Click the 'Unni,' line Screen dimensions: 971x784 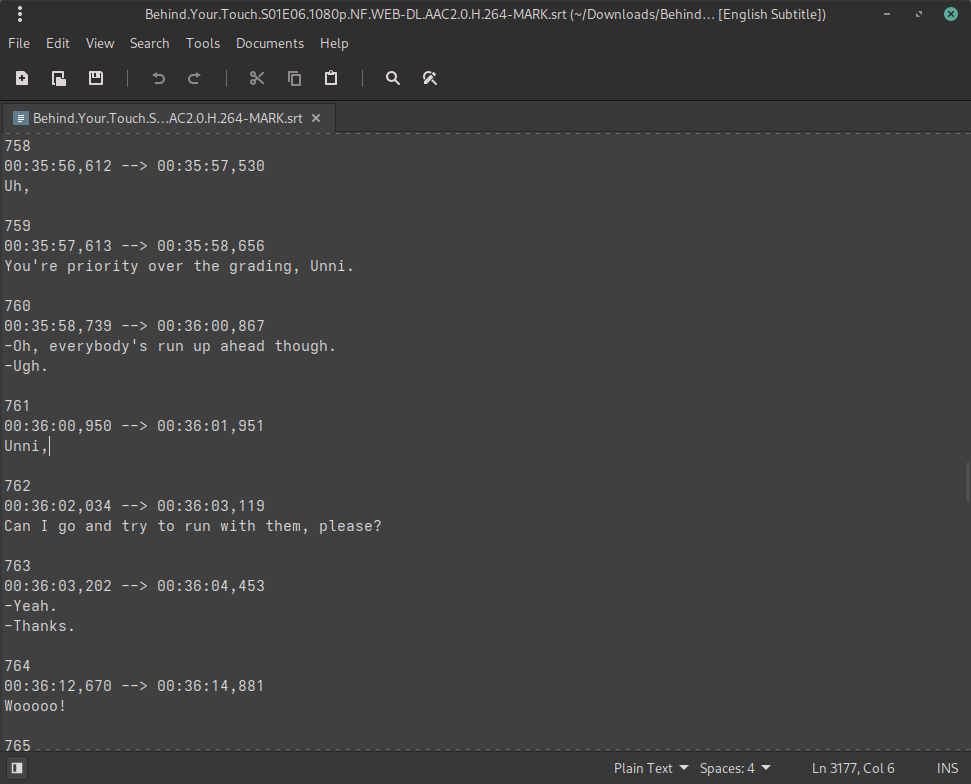(x=26, y=446)
